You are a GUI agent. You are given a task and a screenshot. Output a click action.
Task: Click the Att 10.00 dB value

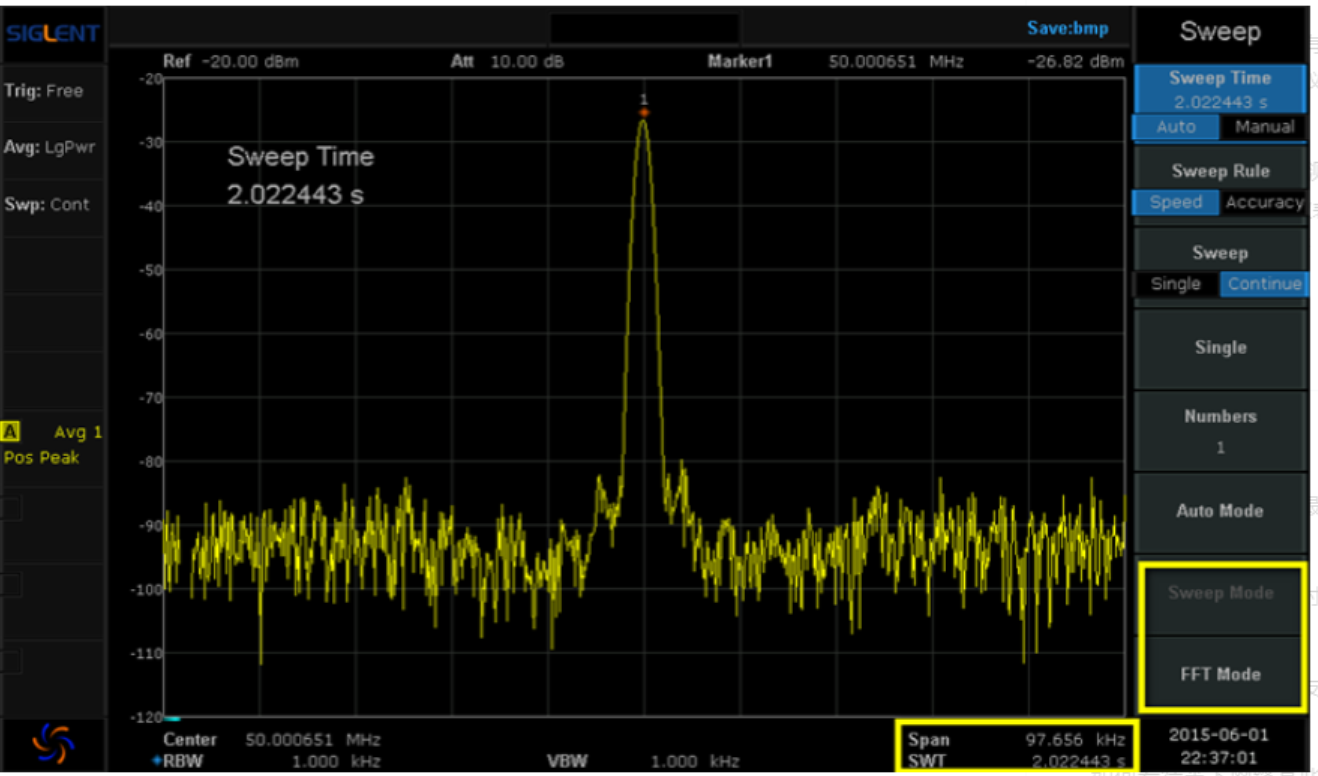[x=507, y=62]
